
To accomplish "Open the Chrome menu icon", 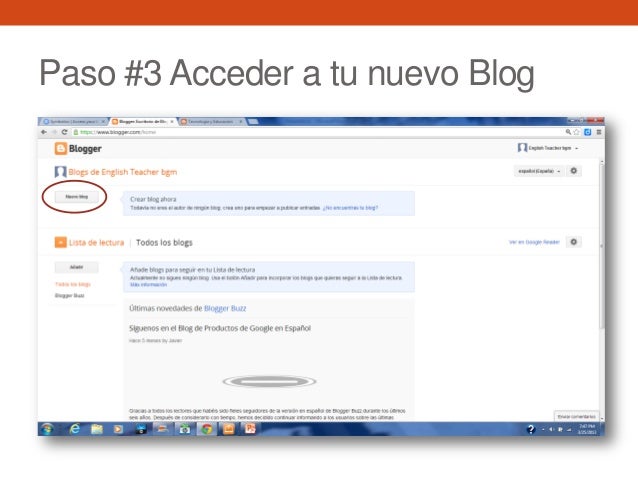I will [599, 132].
